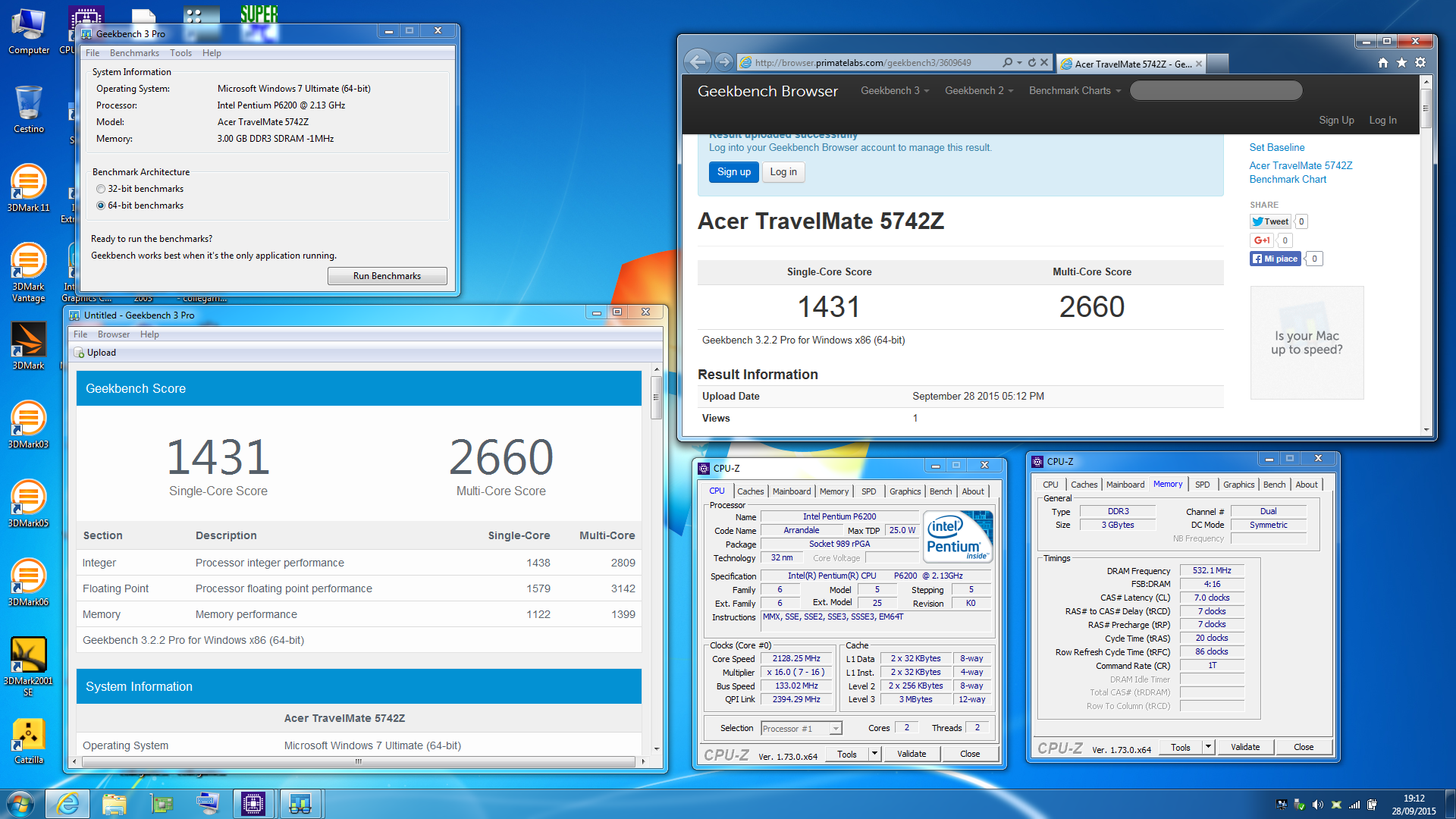Viewport: 1456px width, 819px height.
Task: Click the Windows Start orb
Action: (x=20, y=804)
